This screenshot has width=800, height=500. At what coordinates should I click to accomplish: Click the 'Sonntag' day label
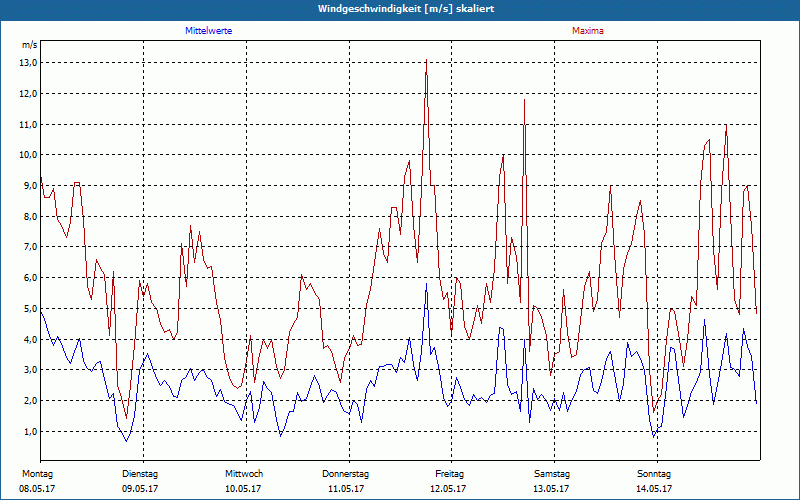point(654,474)
